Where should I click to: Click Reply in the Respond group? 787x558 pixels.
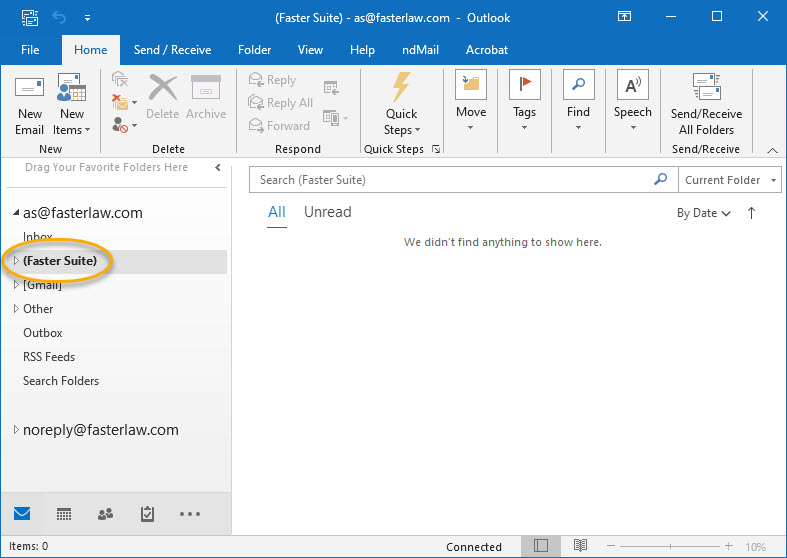click(273, 80)
